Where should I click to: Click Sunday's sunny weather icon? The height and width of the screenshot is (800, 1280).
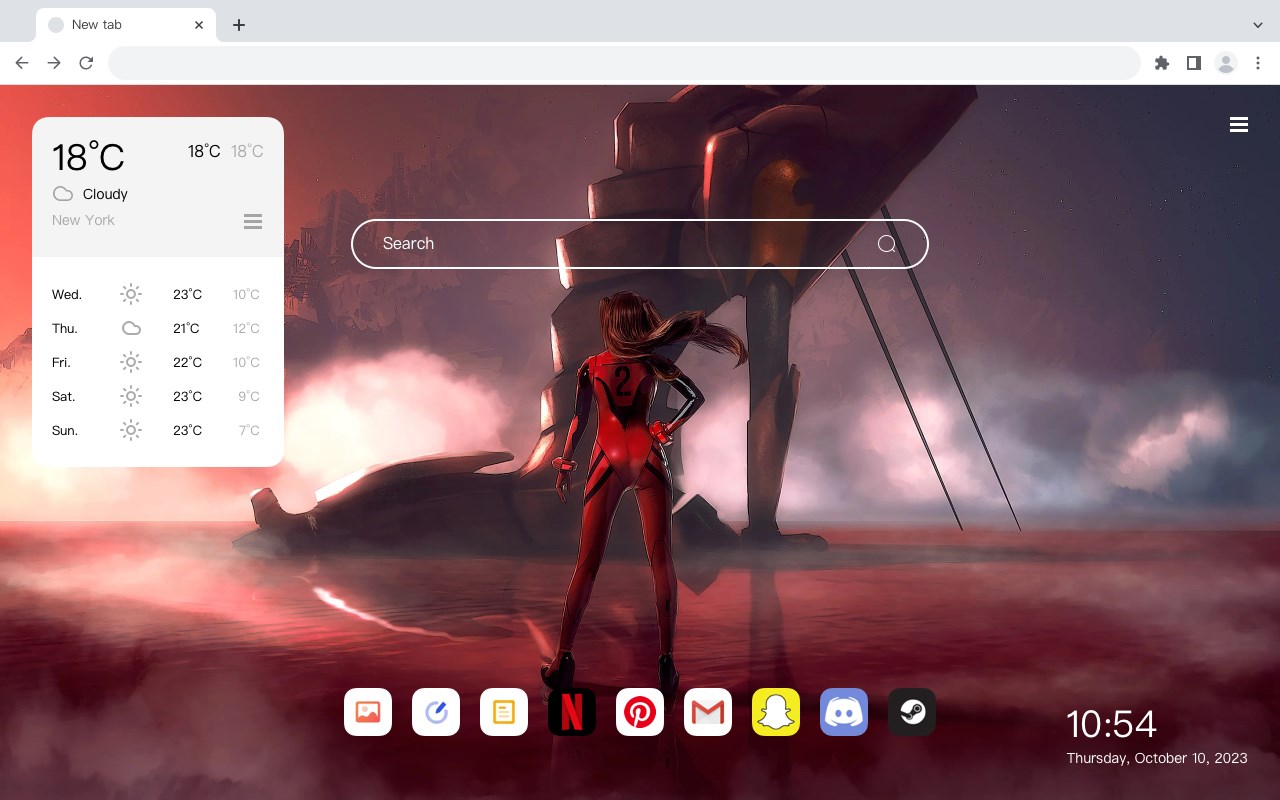click(131, 430)
